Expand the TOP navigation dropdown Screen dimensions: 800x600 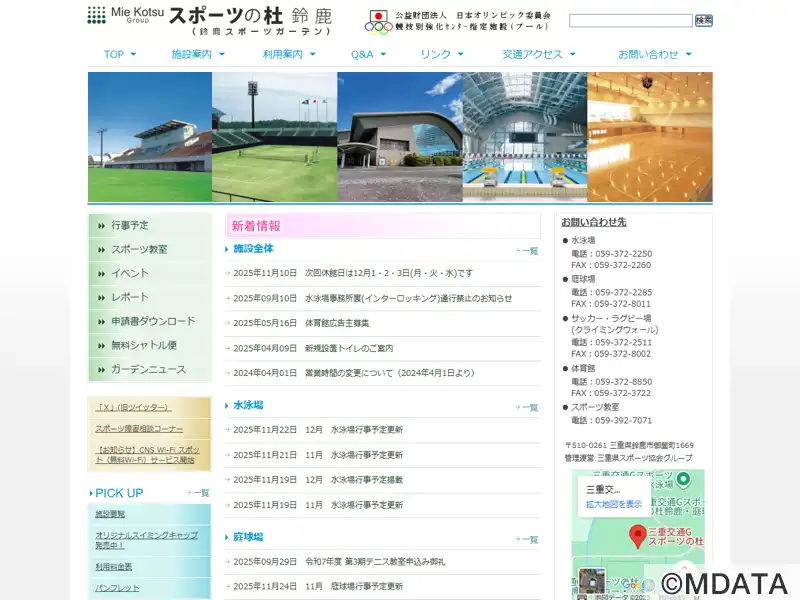coord(121,54)
